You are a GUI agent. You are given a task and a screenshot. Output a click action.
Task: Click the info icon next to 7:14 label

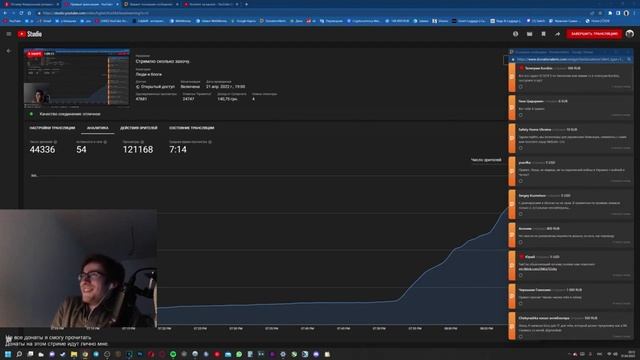pos(210,142)
